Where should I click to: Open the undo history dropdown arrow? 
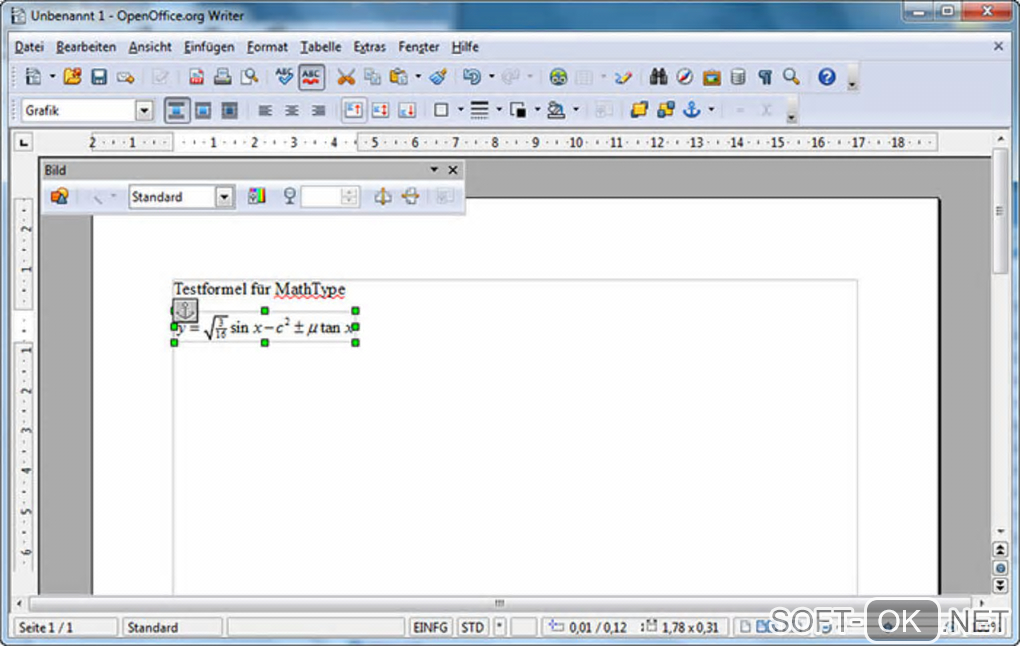[492, 77]
